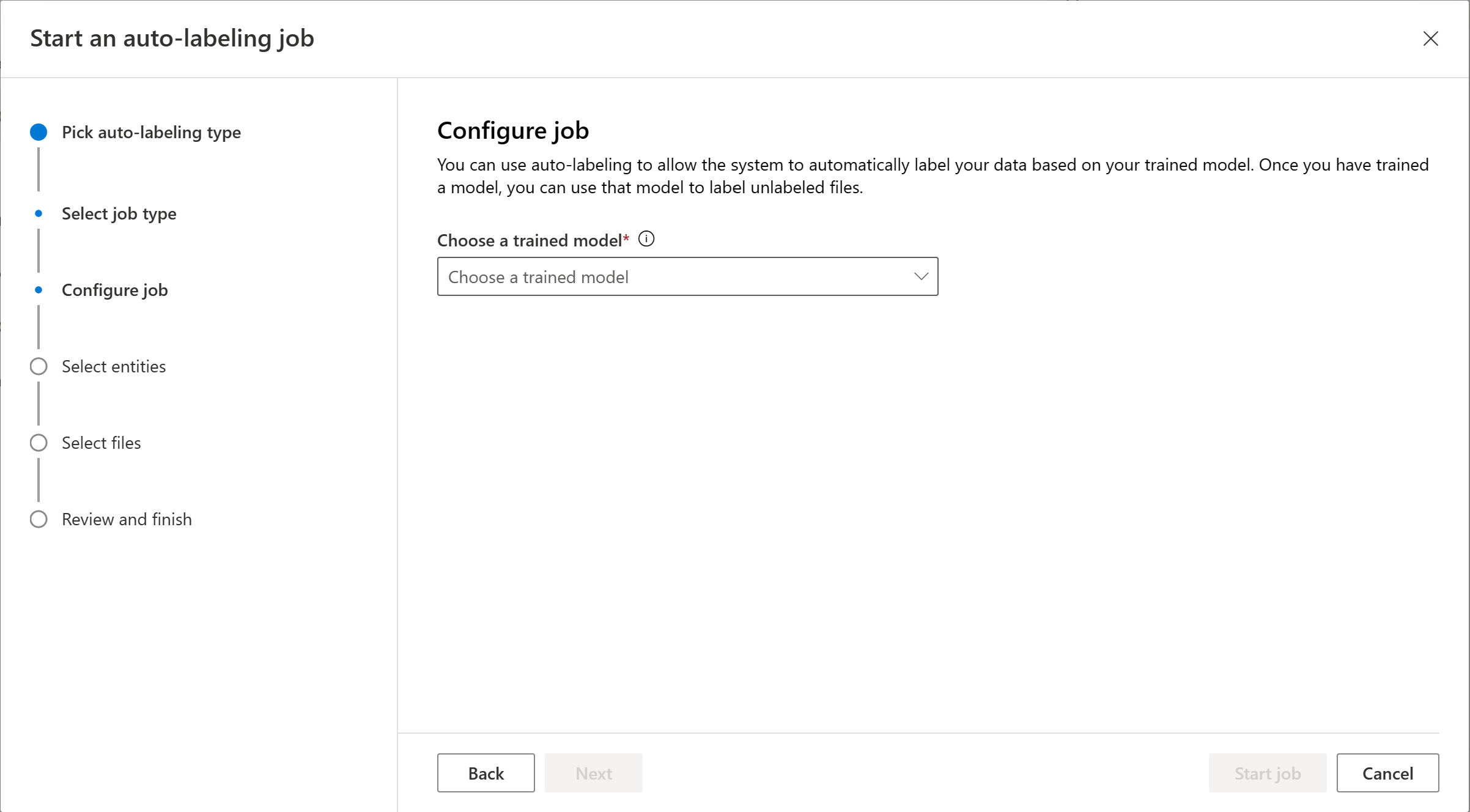Select the Configure job step label
This screenshot has height=812, width=1470.
click(x=114, y=290)
